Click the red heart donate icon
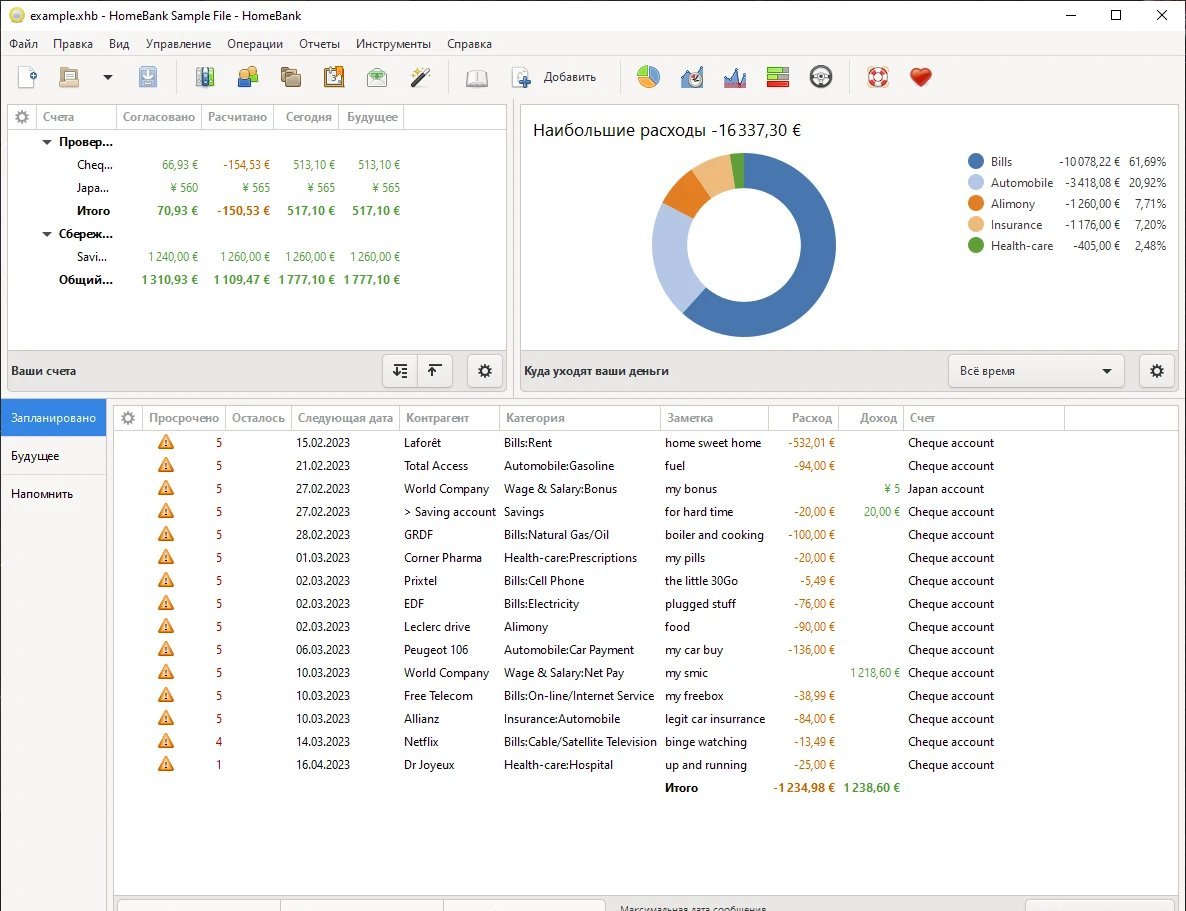1186x911 pixels. point(921,77)
